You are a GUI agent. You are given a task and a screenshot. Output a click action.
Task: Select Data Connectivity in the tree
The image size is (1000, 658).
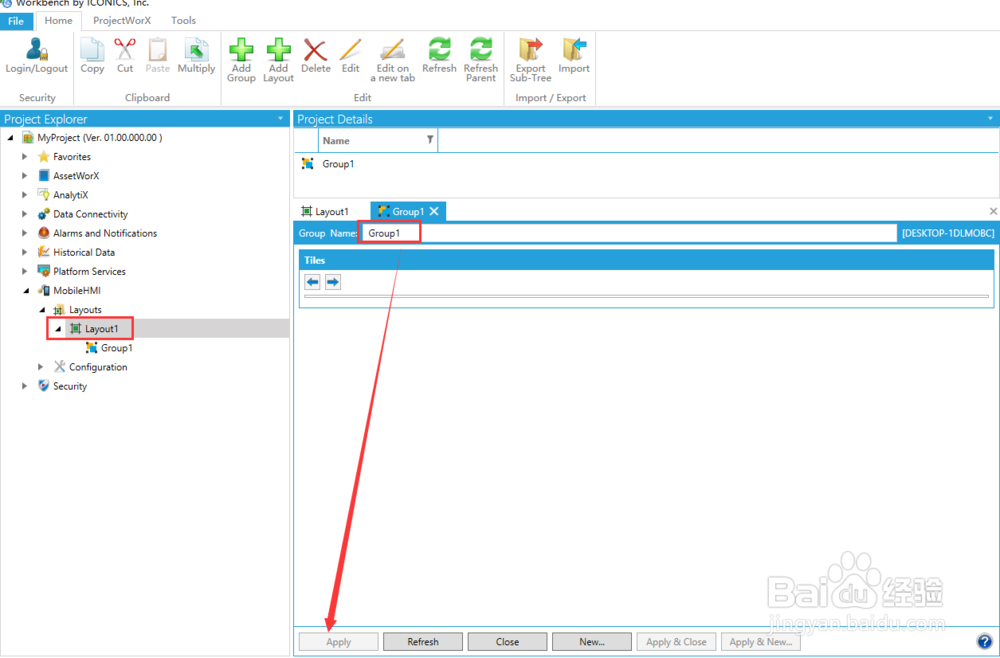click(90, 214)
